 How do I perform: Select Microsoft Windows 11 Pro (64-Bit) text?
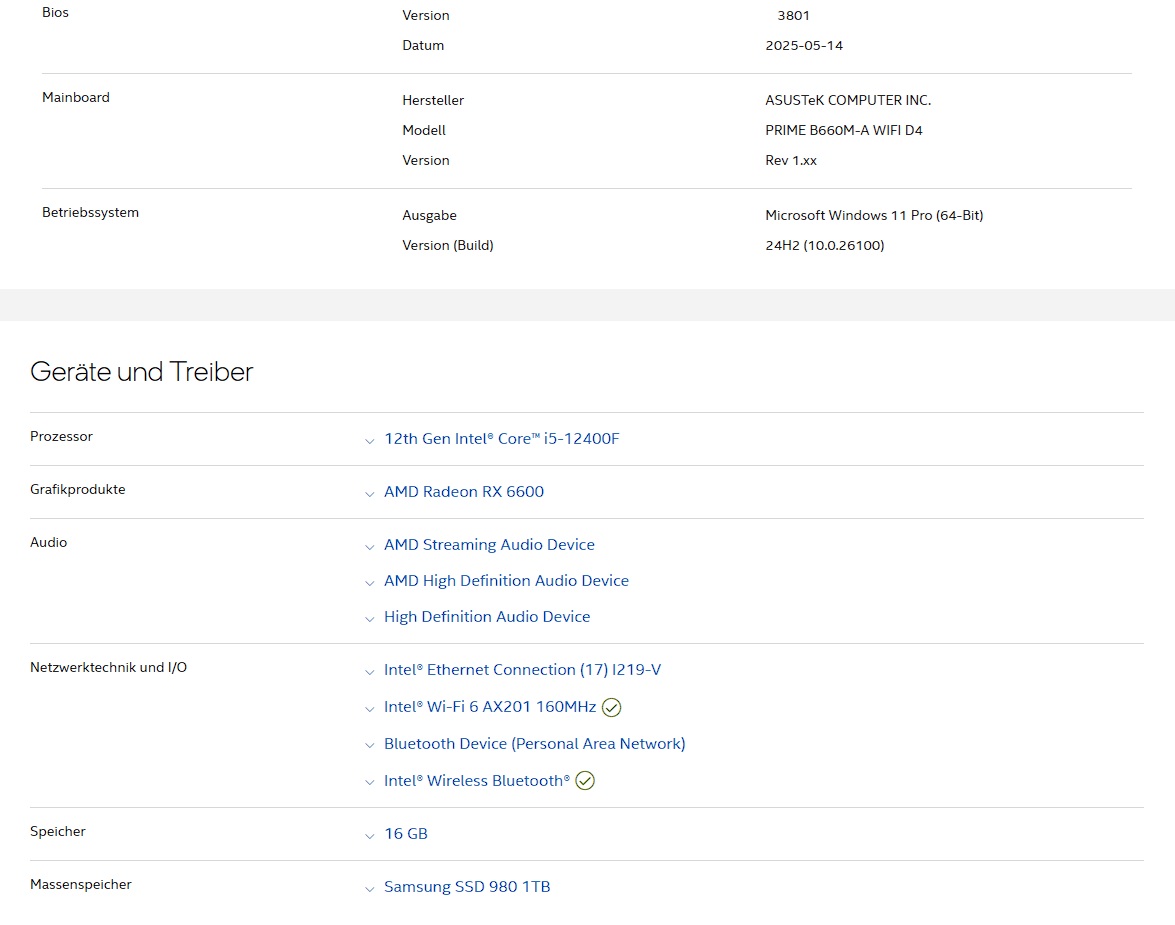875,216
